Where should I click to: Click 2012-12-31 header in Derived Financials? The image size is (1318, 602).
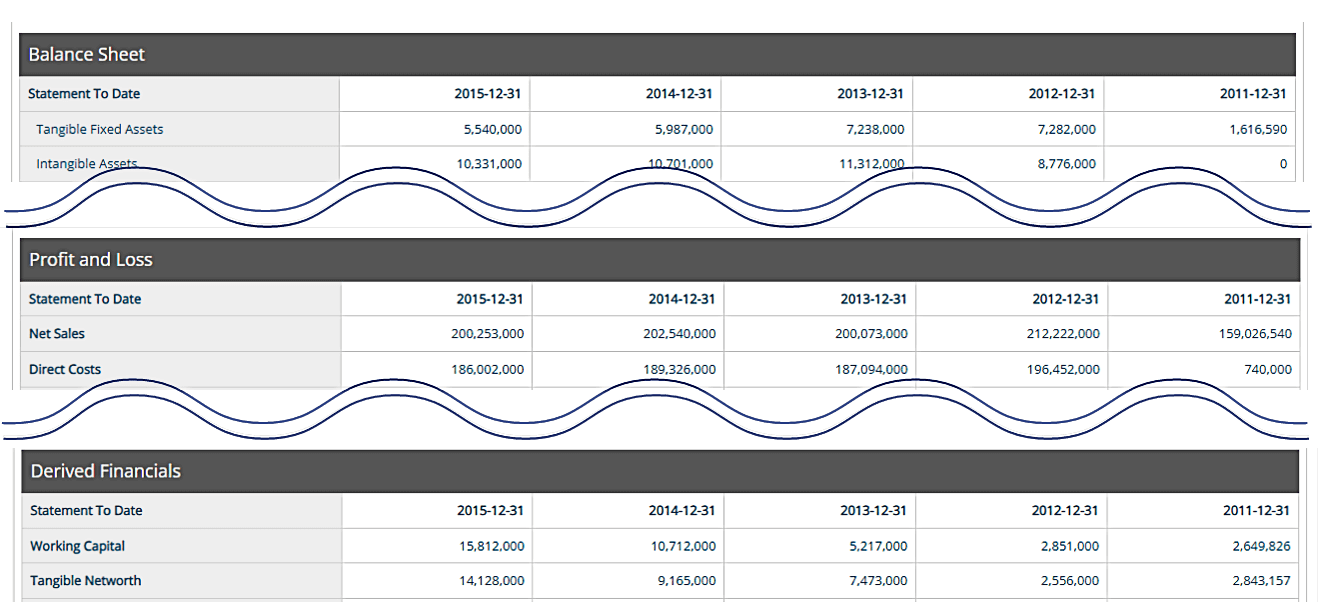point(1065,511)
